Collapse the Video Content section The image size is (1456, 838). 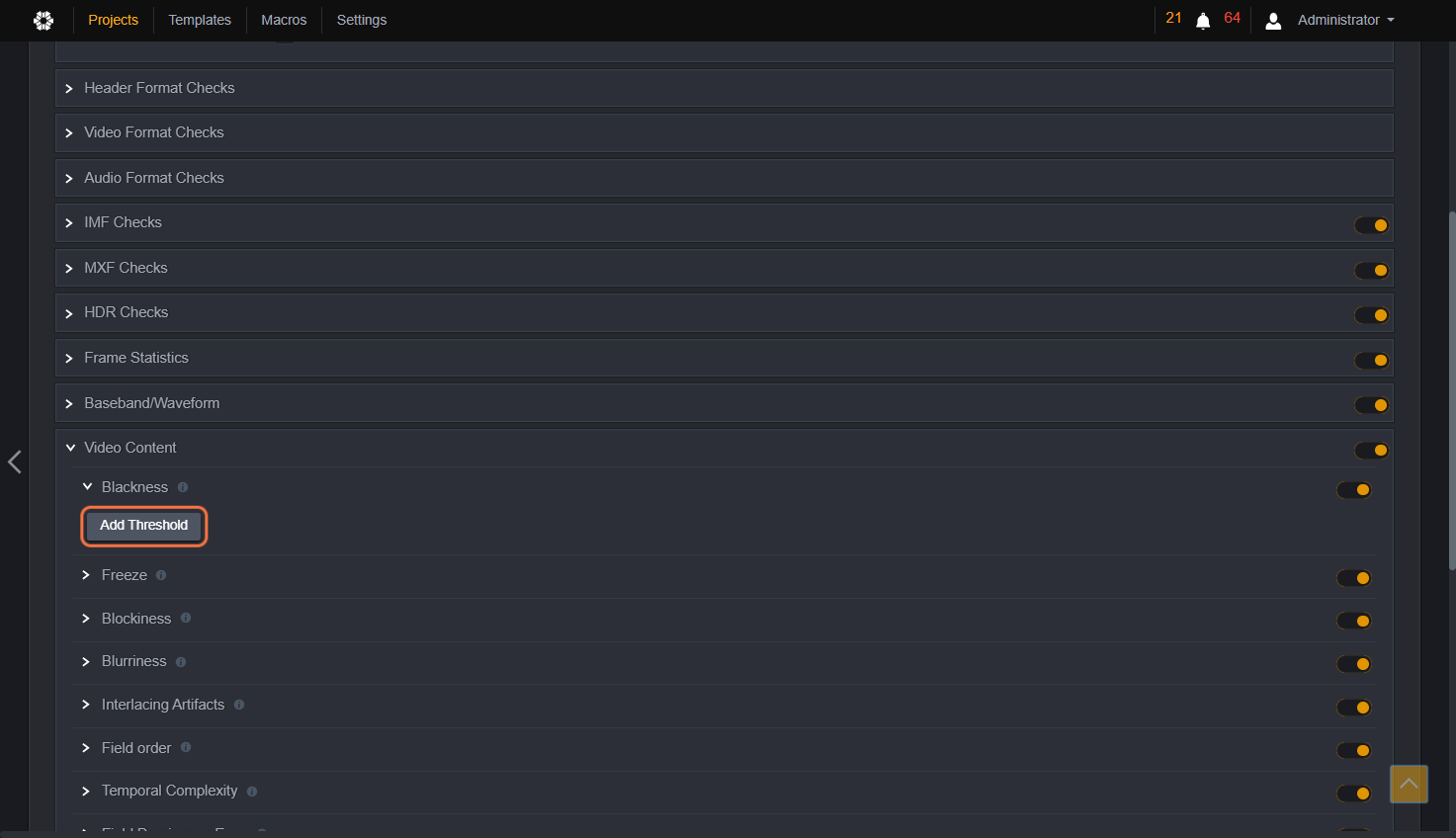(x=70, y=448)
